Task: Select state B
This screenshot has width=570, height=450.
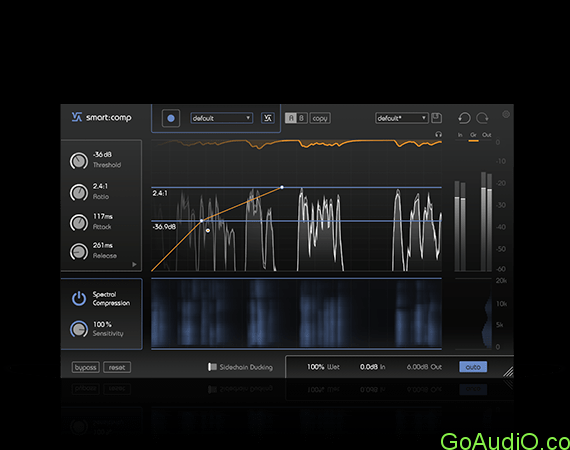Action: 301,118
